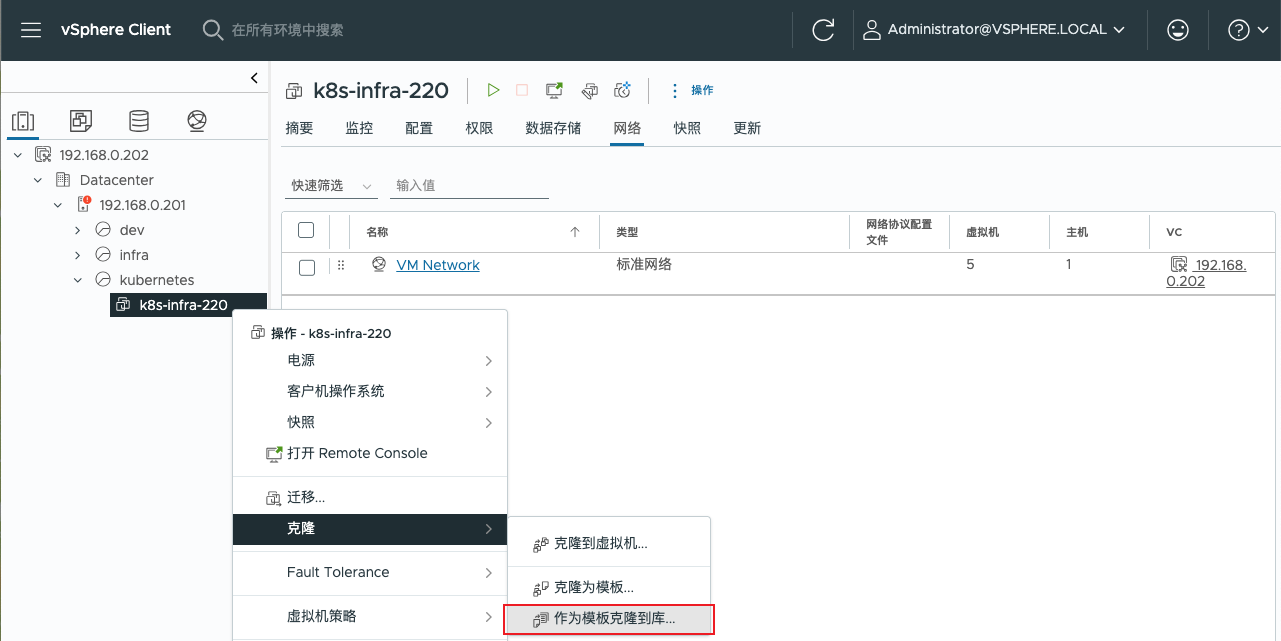
Task: Switch to Hosts and Clusters inventory view
Action: [x=23, y=121]
